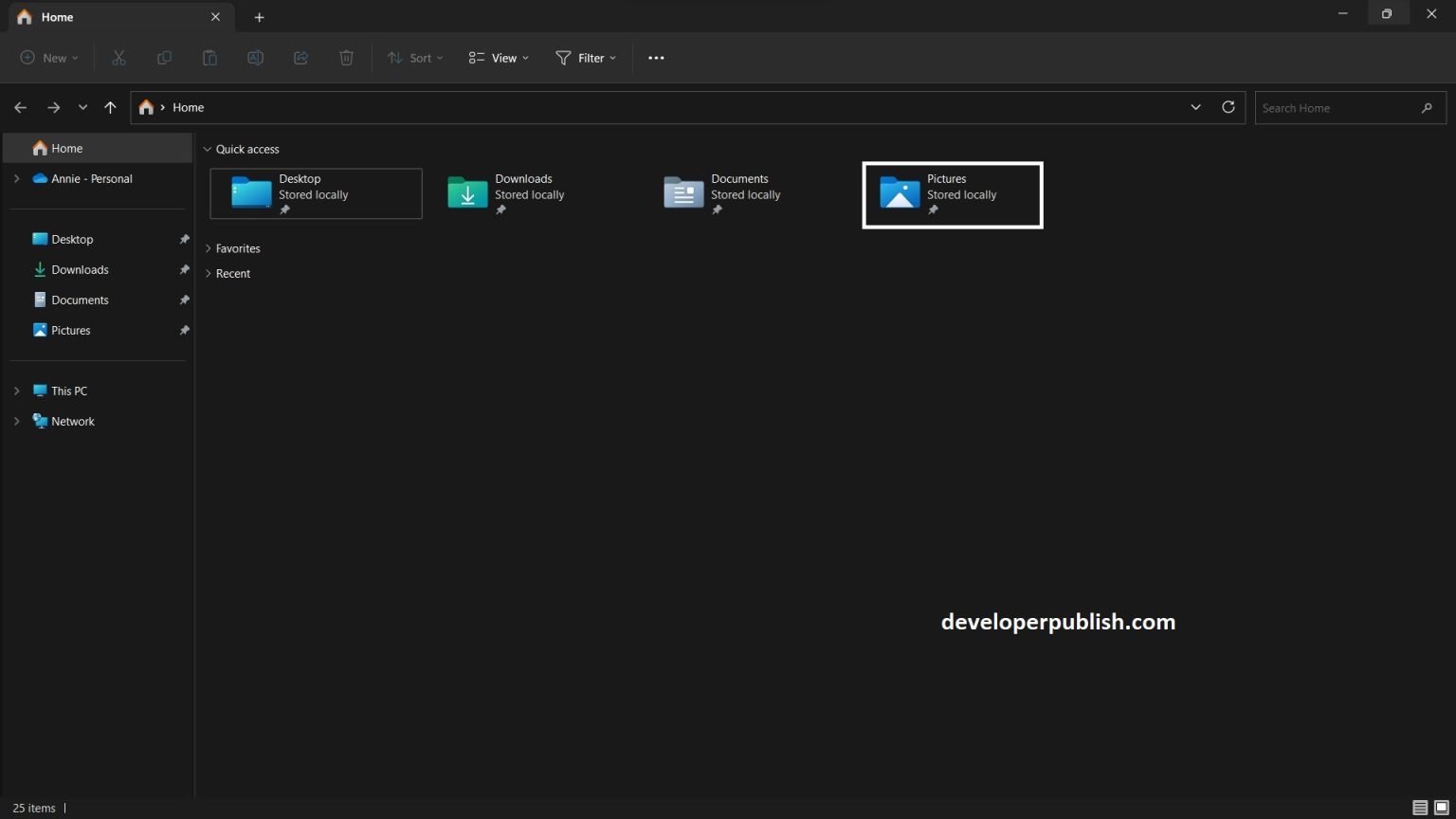The height and width of the screenshot is (819, 1456).
Task: Collapse the Quick access section
Action: pyautogui.click(x=208, y=149)
